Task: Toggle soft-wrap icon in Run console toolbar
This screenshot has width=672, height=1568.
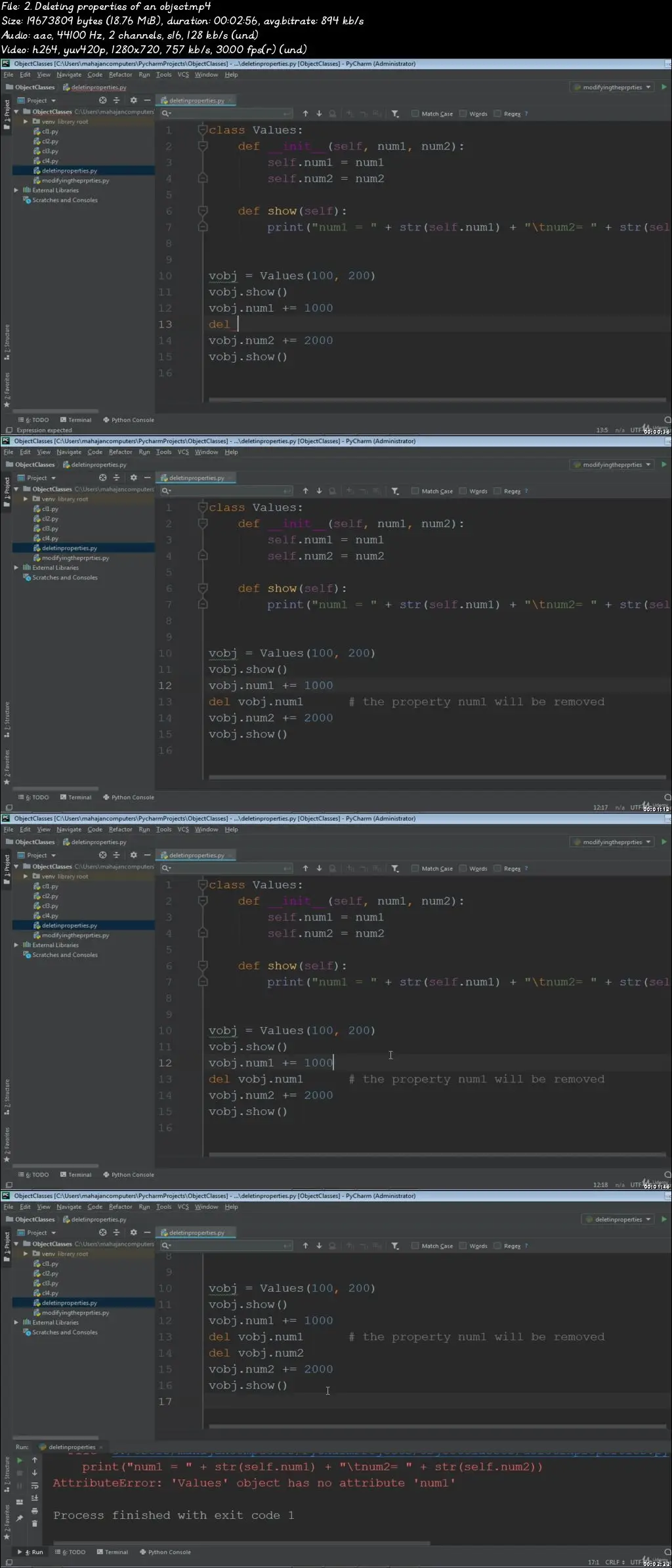Action: pos(35,1485)
